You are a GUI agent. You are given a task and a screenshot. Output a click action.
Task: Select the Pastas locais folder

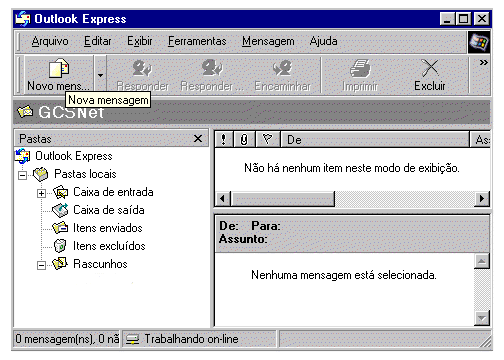point(85,174)
